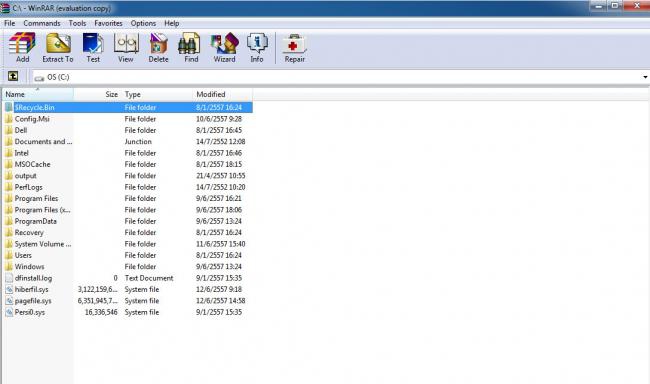Go up one folder level
This screenshot has width=650, height=384.
(13, 76)
